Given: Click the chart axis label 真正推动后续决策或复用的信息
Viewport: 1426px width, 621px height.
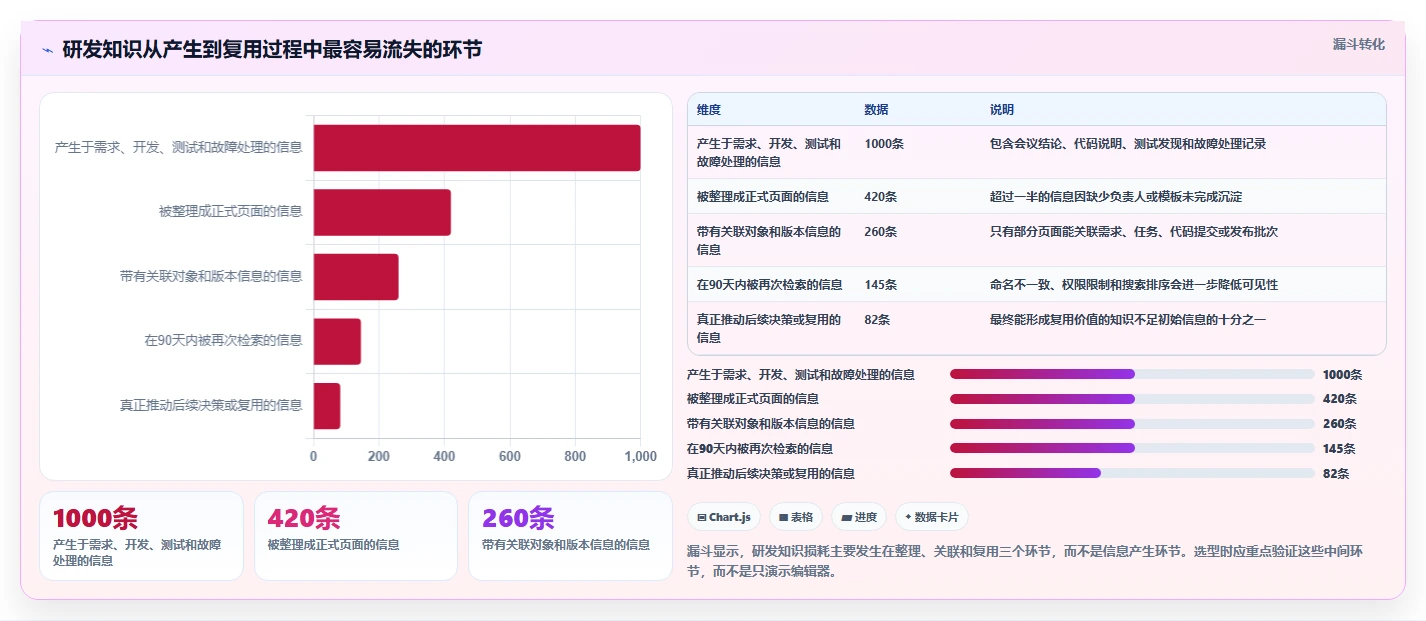Looking at the screenshot, I should pos(211,406).
